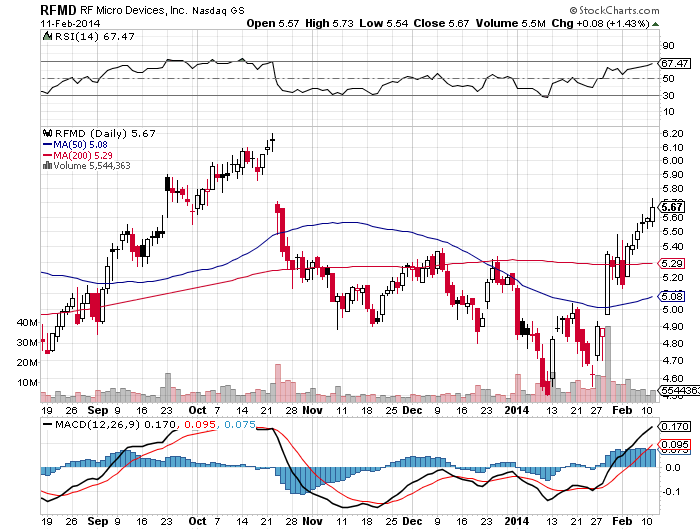Click the 10M label on the volume axis
The height and width of the screenshot is (530, 700).
(x=27, y=383)
